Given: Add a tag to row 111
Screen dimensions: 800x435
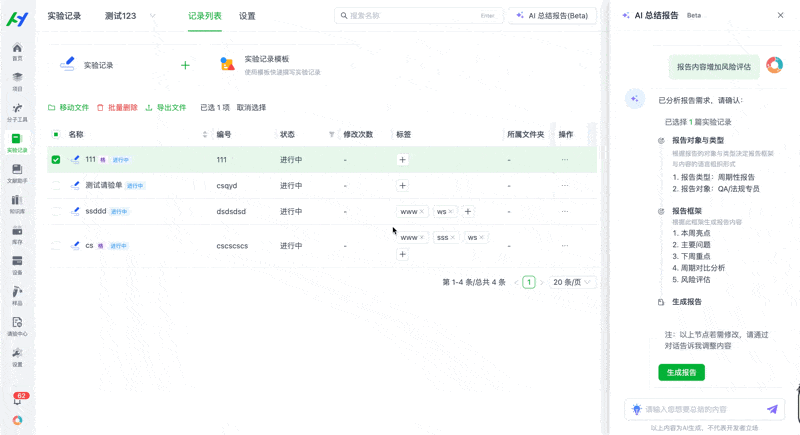Looking at the screenshot, I should [x=403, y=160].
